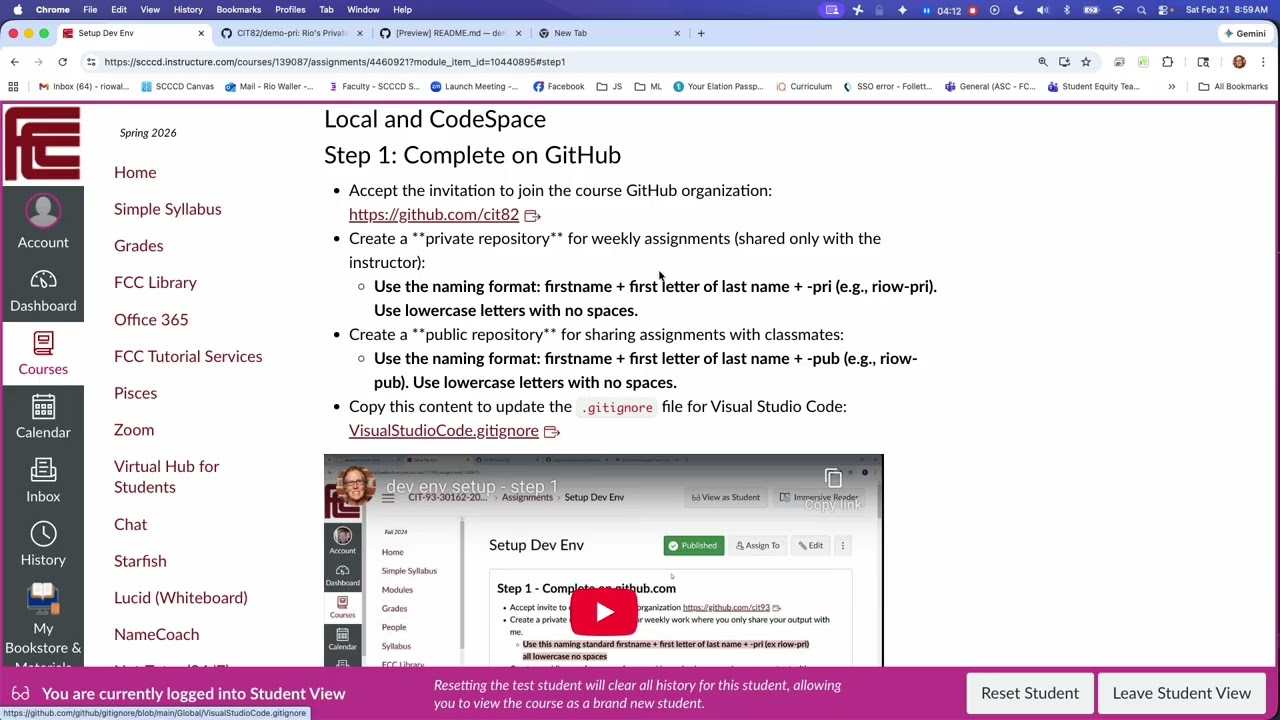Viewport: 1280px width, 720px height.
Task: Close the Setup Dev Env tab
Action: coord(201,33)
